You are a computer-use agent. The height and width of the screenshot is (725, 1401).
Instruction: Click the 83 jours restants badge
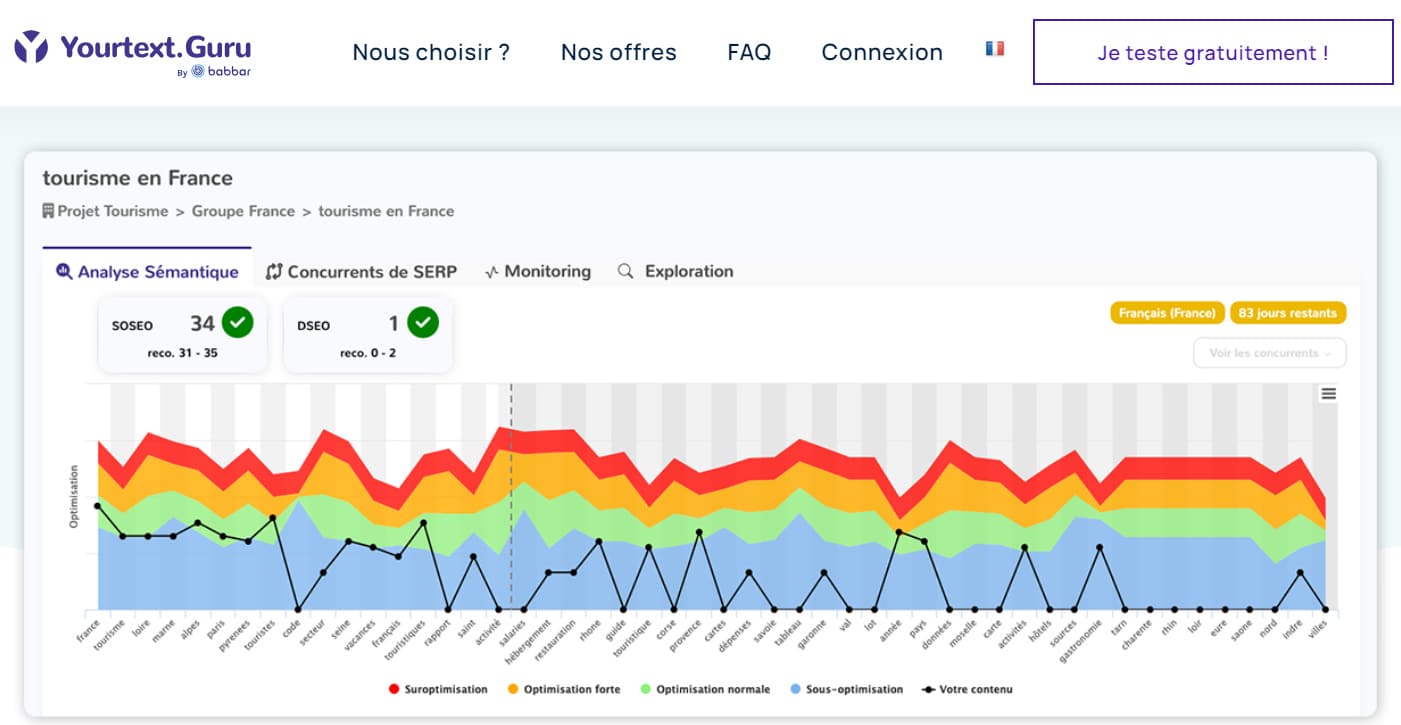[x=1288, y=313]
